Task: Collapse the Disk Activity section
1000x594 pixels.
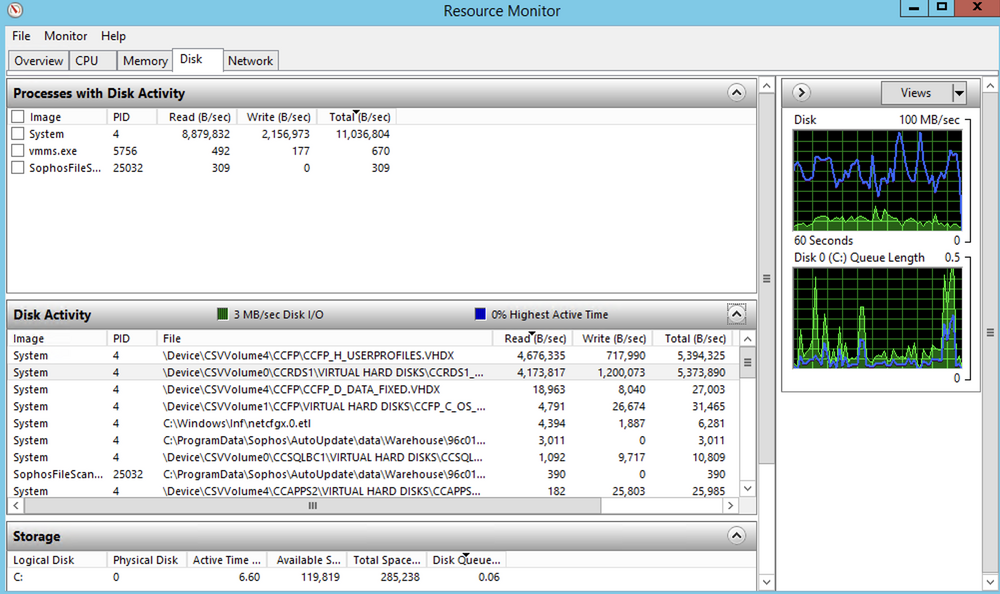Action: (x=736, y=314)
